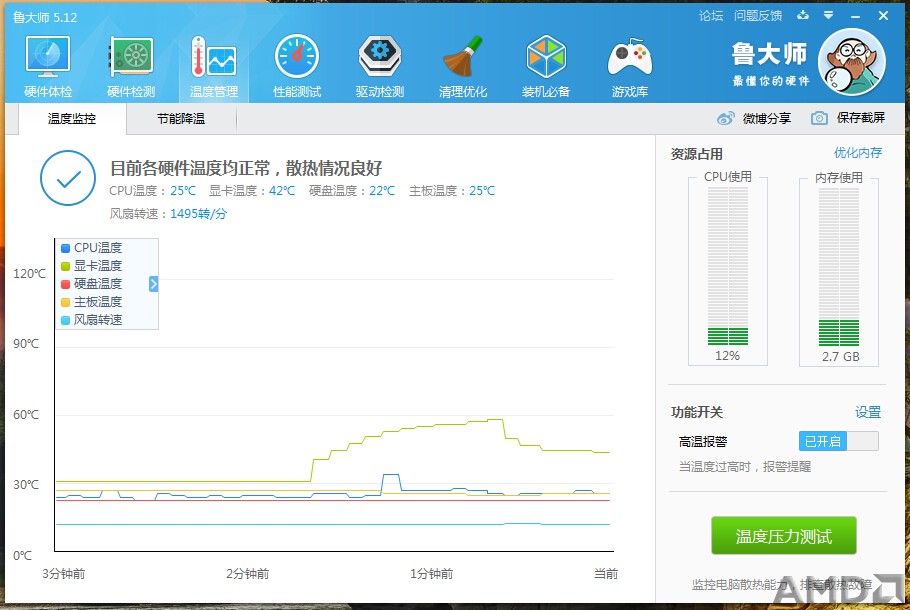
Task: Click the 鲁大师 mascot avatar
Action: (x=851, y=62)
